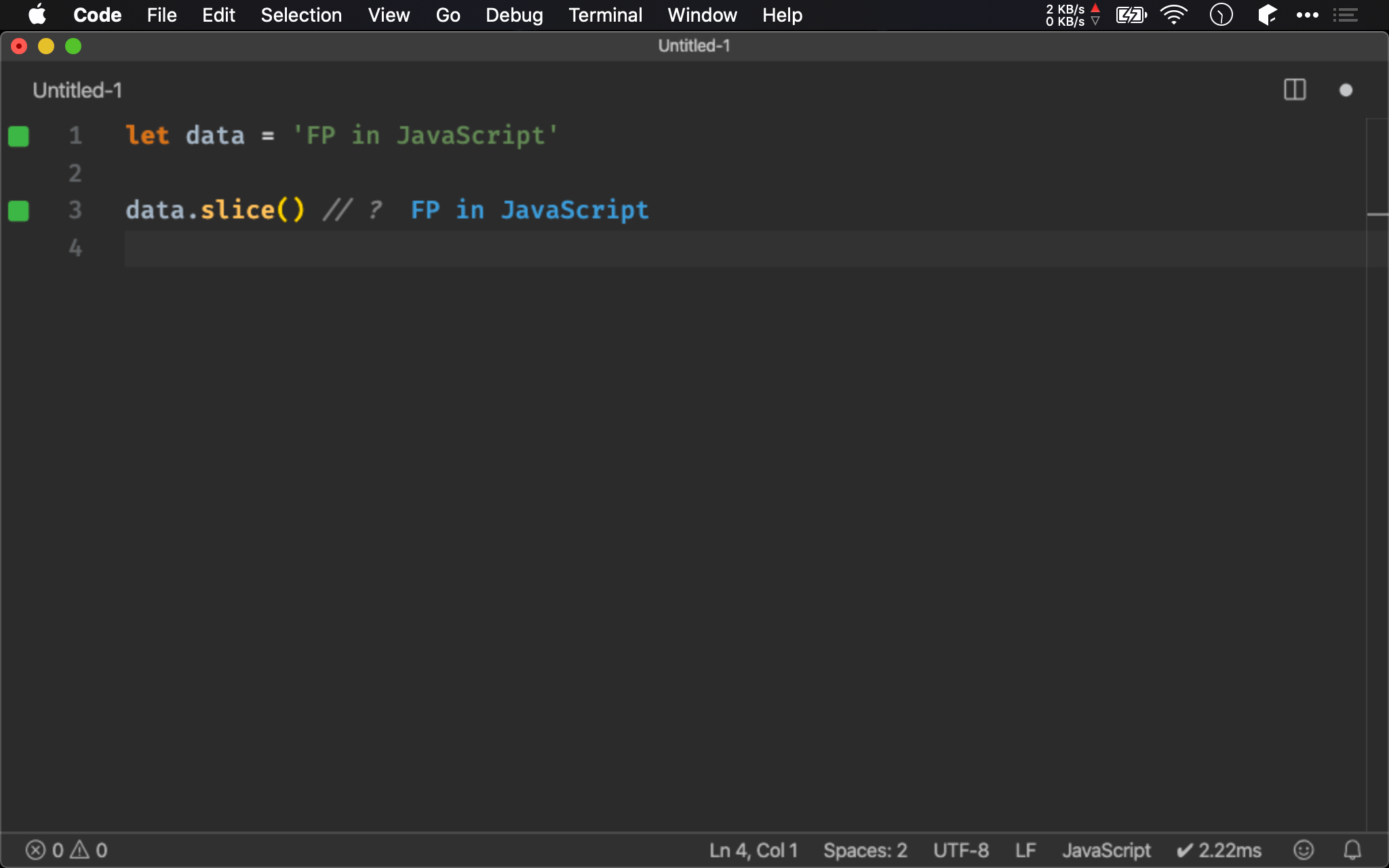The width and height of the screenshot is (1389, 868).
Task: Click the feedback smiley icon
Action: [x=1303, y=850]
